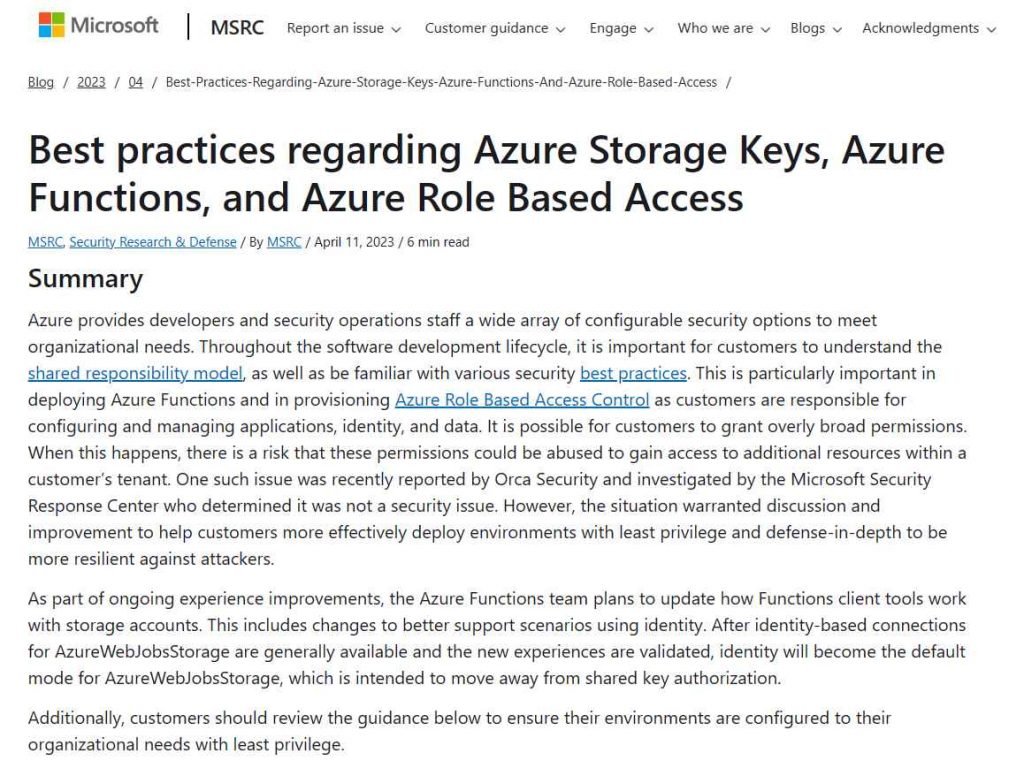Click the 04 breadcrumb link
The image size is (1024, 776).
click(135, 82)
